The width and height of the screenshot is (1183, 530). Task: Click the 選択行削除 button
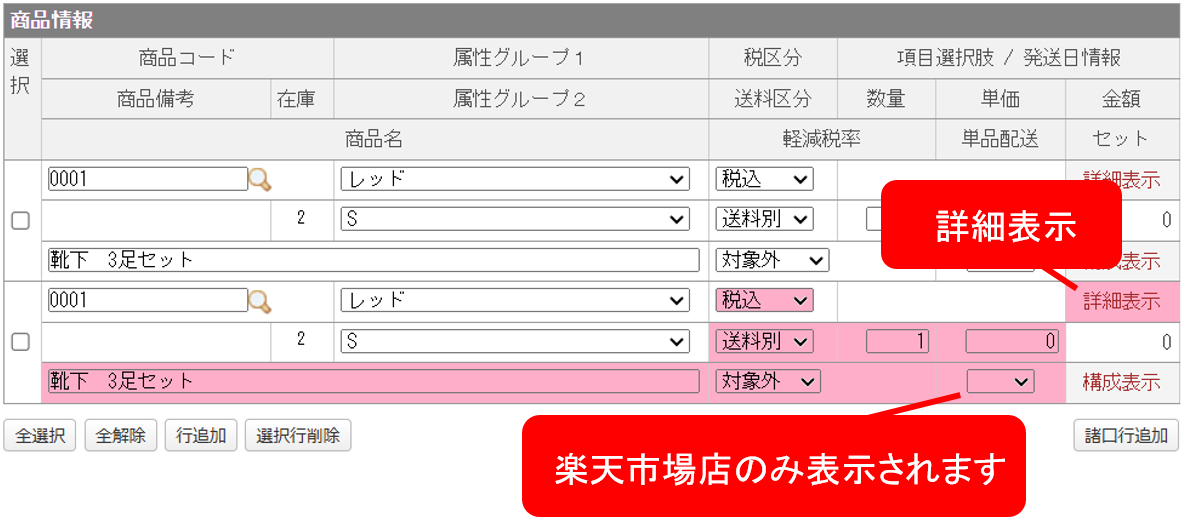(298, 436)
